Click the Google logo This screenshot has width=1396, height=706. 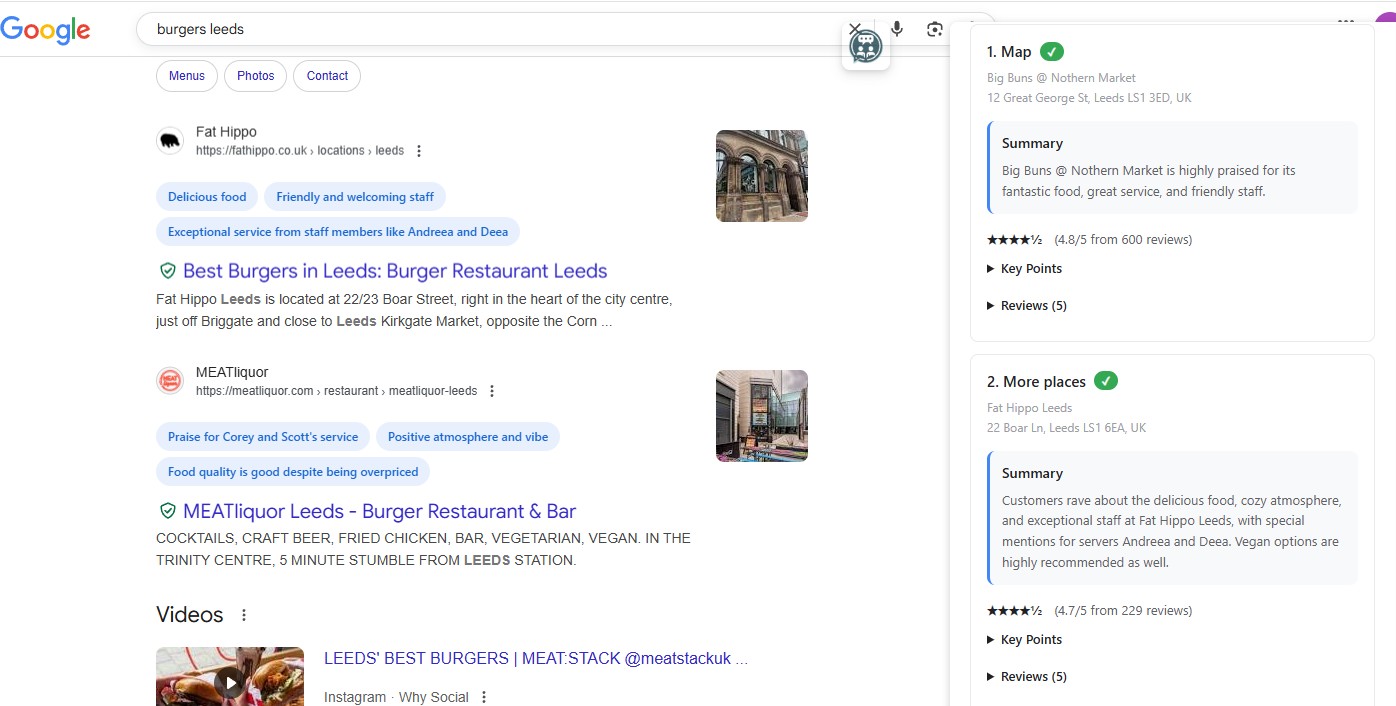tap(45, 30)
